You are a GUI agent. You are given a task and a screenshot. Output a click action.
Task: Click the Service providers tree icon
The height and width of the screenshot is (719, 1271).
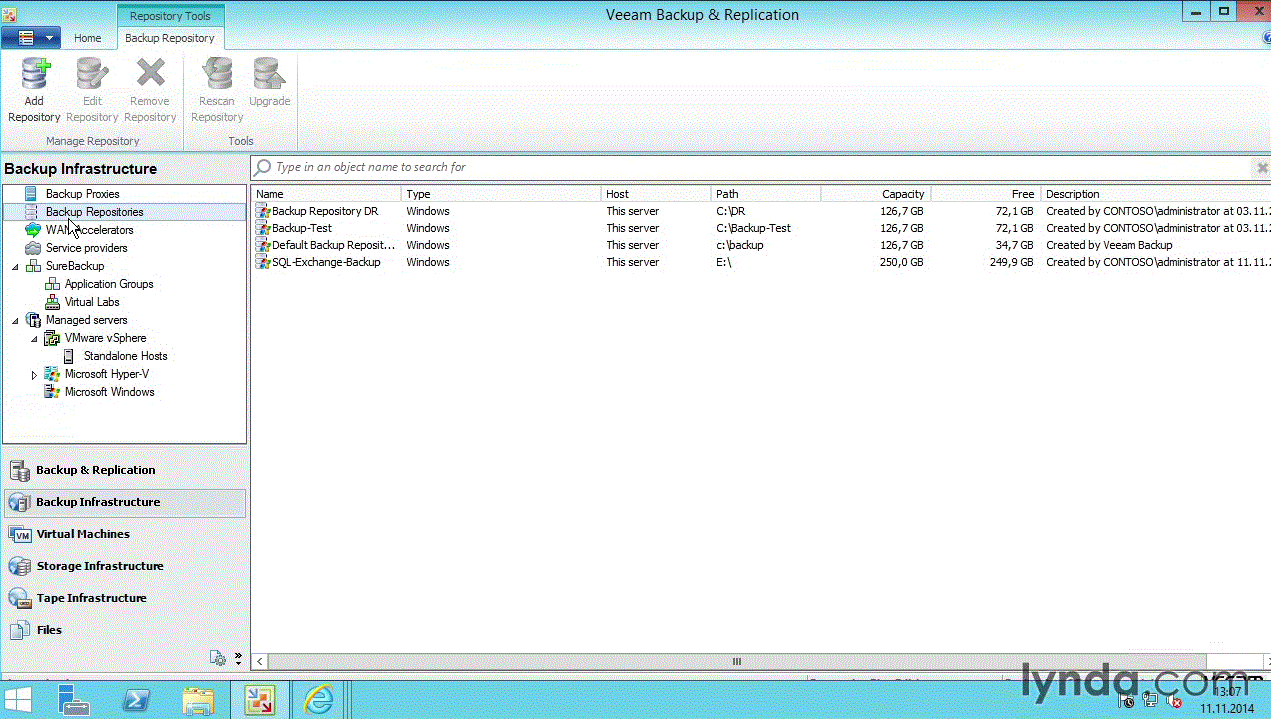[x=33, y=248]
